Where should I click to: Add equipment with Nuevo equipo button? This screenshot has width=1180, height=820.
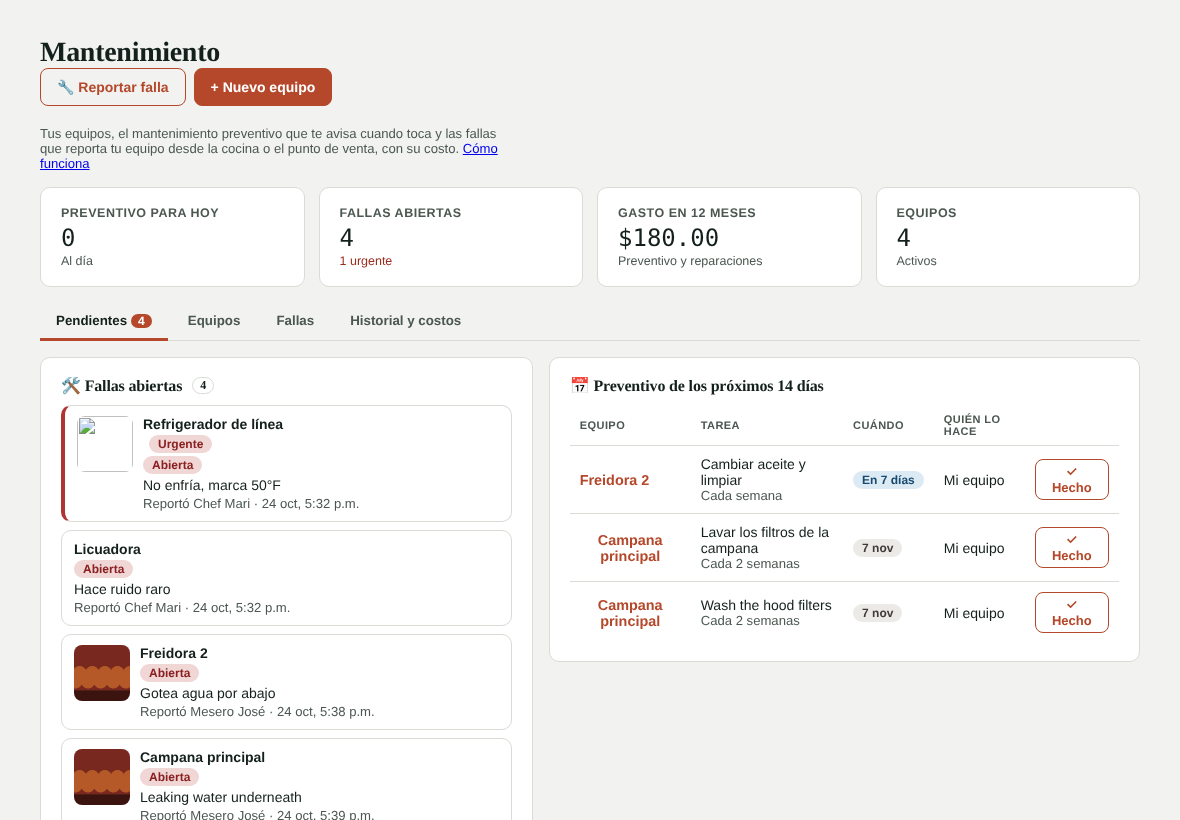263,87
